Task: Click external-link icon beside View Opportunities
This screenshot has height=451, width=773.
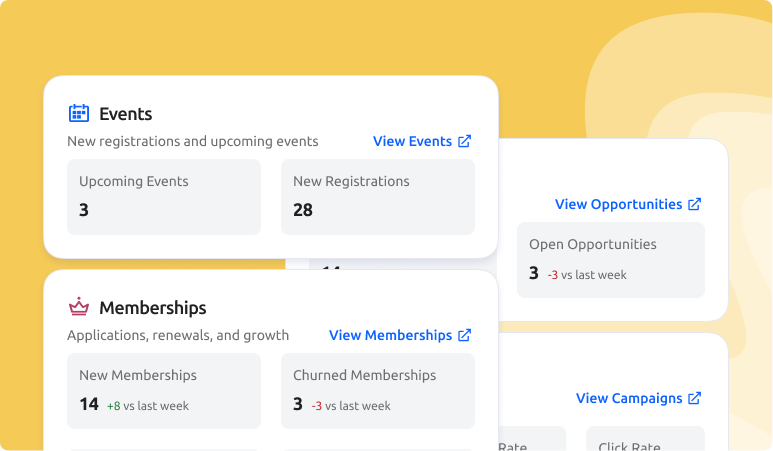Action: [x=695, y=204]
